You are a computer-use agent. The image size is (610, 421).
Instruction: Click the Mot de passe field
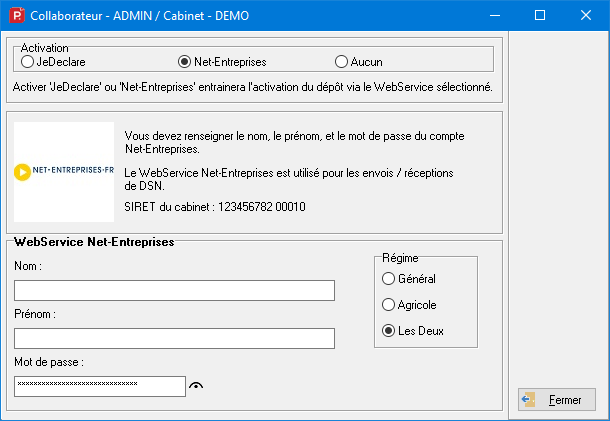pos(100,386)
